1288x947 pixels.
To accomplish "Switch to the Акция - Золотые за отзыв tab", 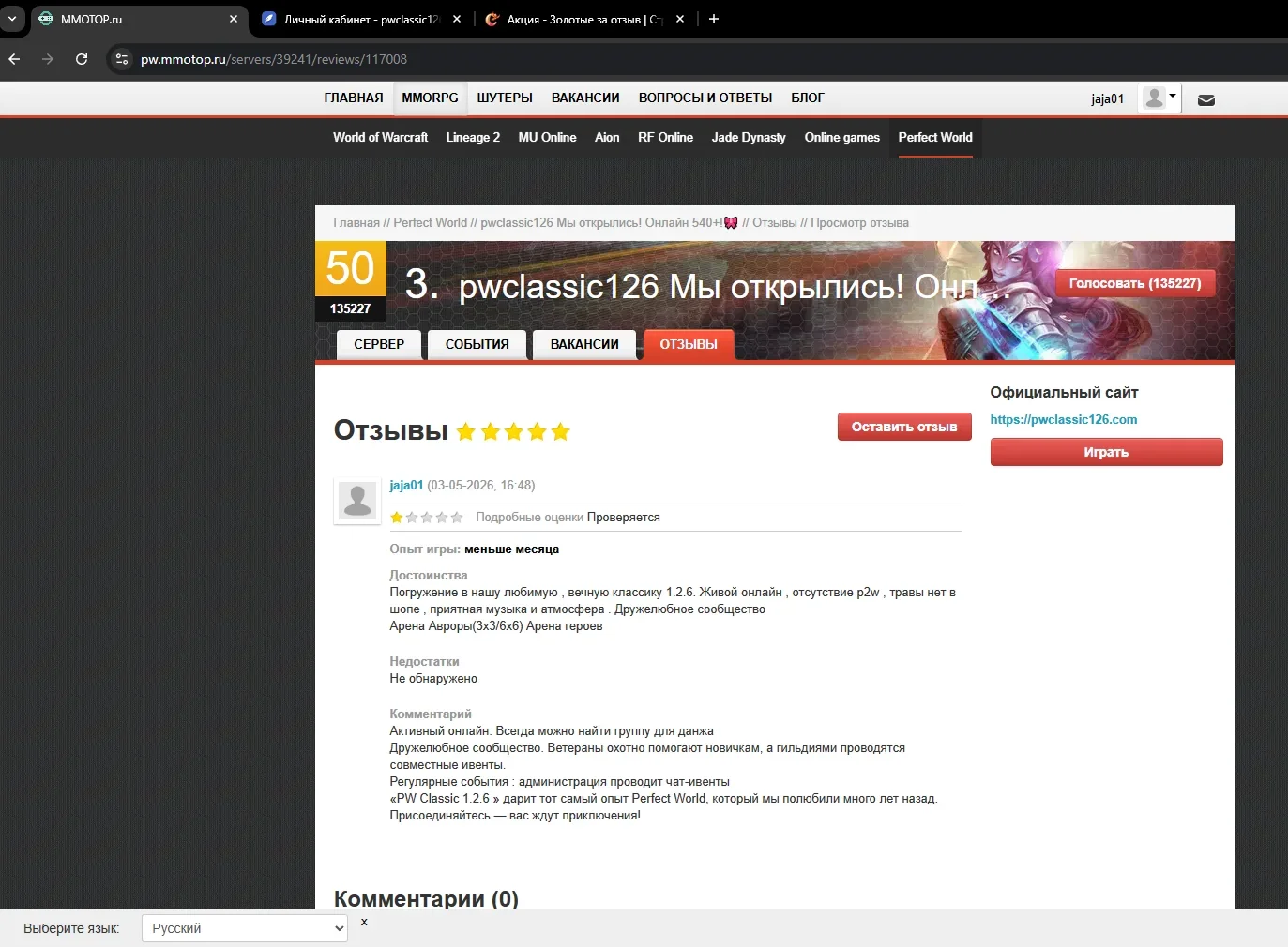I will click(584, 19).
